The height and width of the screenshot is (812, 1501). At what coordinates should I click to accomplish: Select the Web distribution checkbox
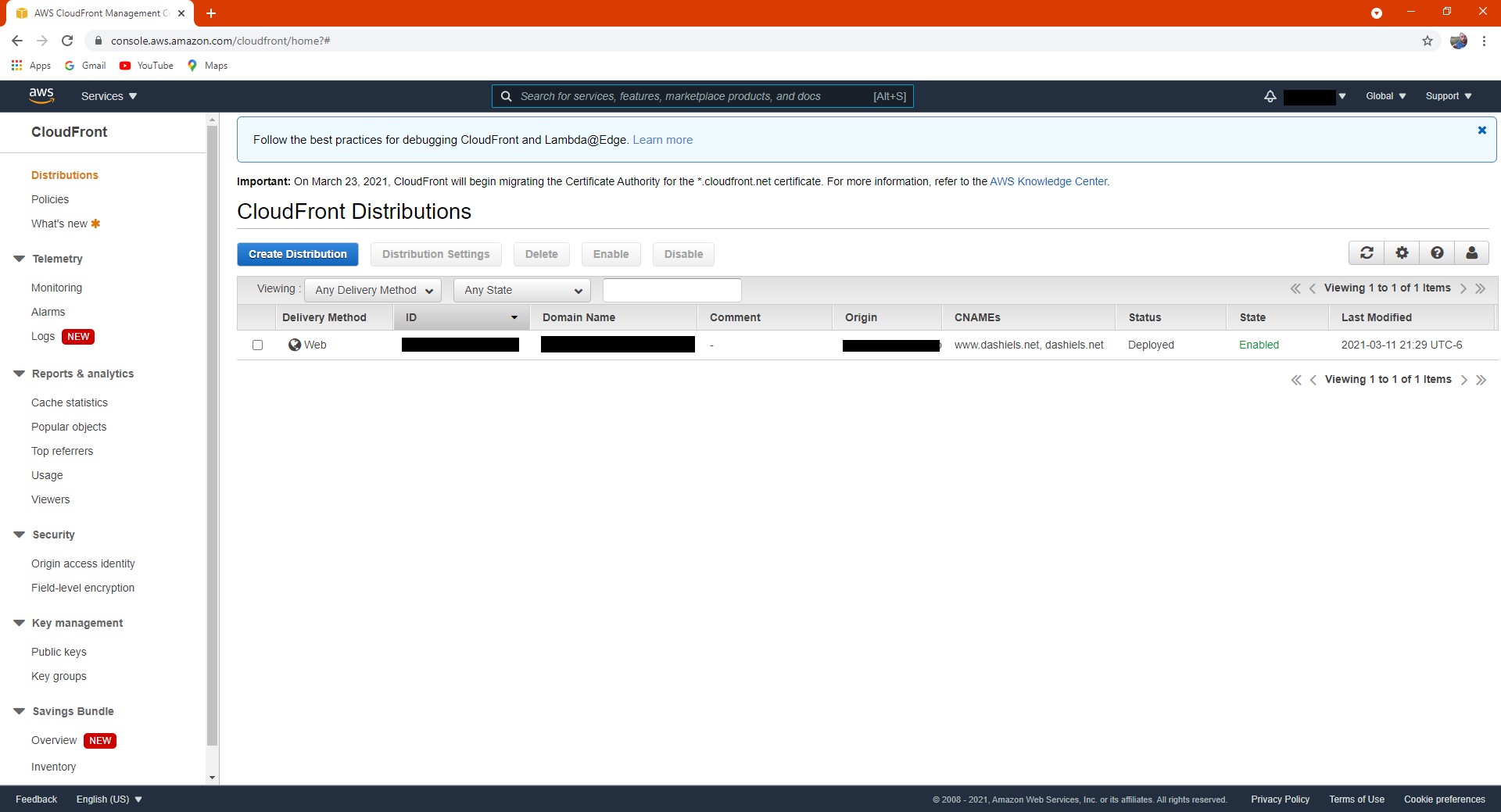coord(257,345)
